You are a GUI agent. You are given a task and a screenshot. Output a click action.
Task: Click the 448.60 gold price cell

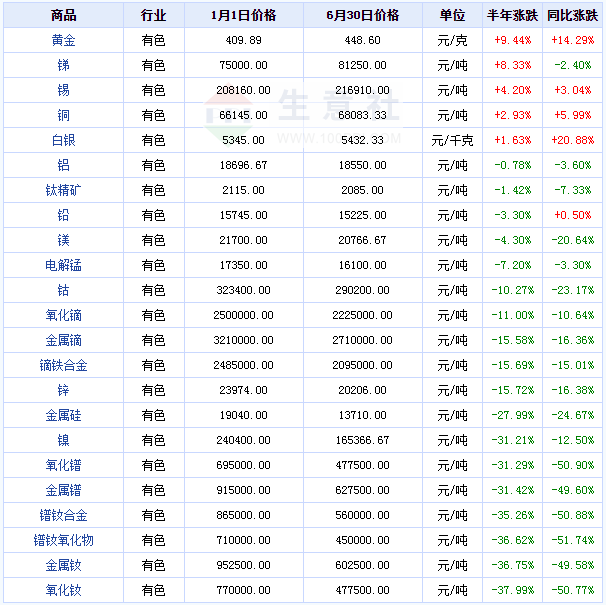(362, 41)
